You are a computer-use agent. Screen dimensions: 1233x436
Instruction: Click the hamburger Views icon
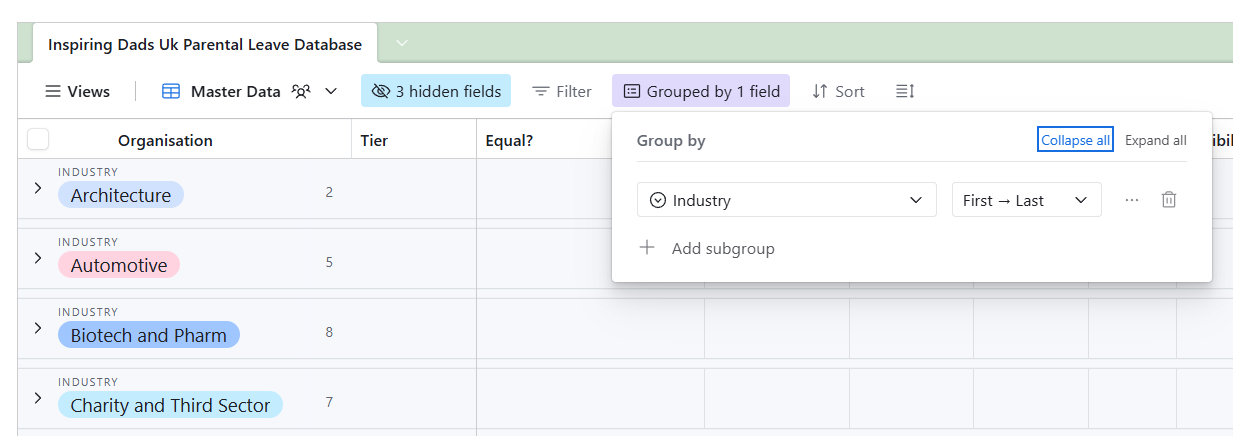pyautogui.click(x=53, y=91)
